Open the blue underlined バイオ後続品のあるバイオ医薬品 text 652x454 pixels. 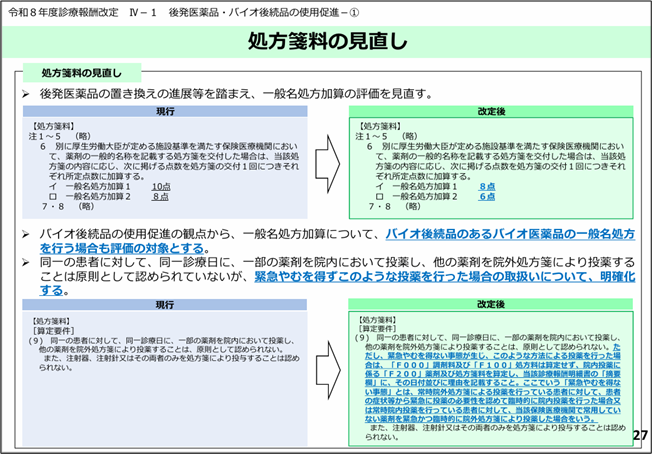[x=510, y=234]
